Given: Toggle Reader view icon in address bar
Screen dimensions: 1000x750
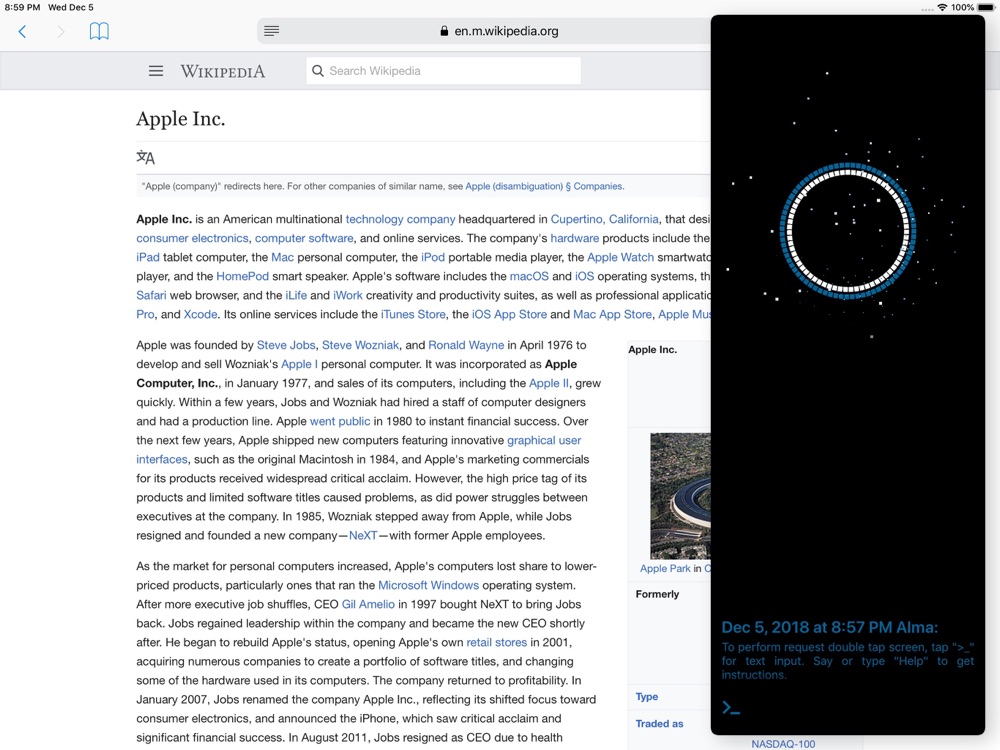Looking at the screenshot, I should click(x=272, y=31).
